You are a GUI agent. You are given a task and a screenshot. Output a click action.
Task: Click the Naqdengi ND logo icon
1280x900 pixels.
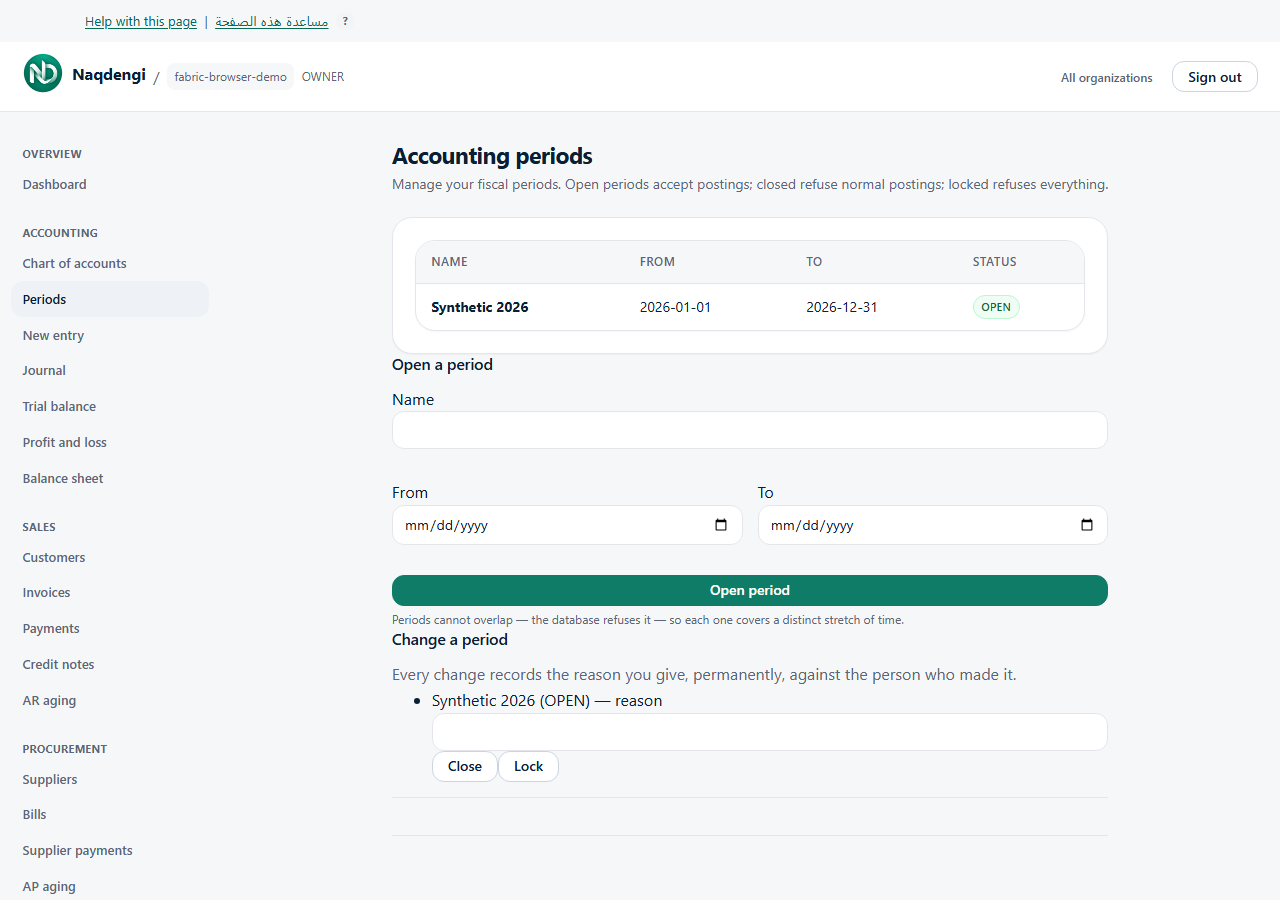pos(43,73)
